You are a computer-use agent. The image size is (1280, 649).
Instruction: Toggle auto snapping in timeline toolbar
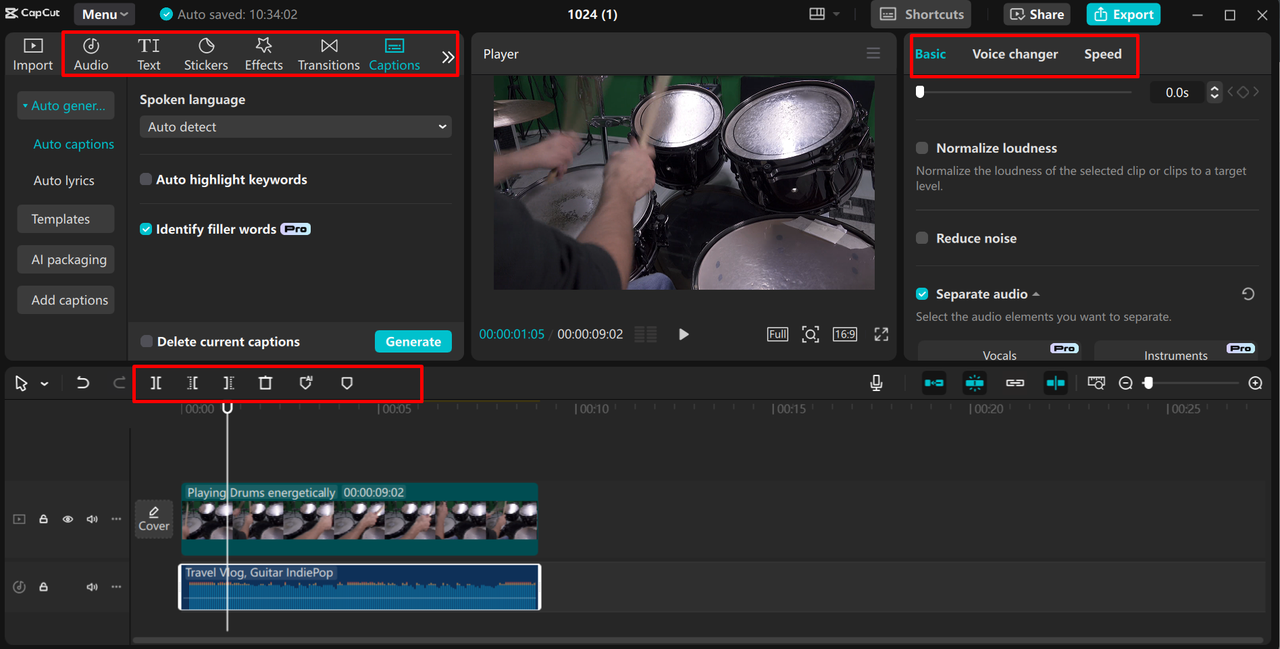(975, 383)
